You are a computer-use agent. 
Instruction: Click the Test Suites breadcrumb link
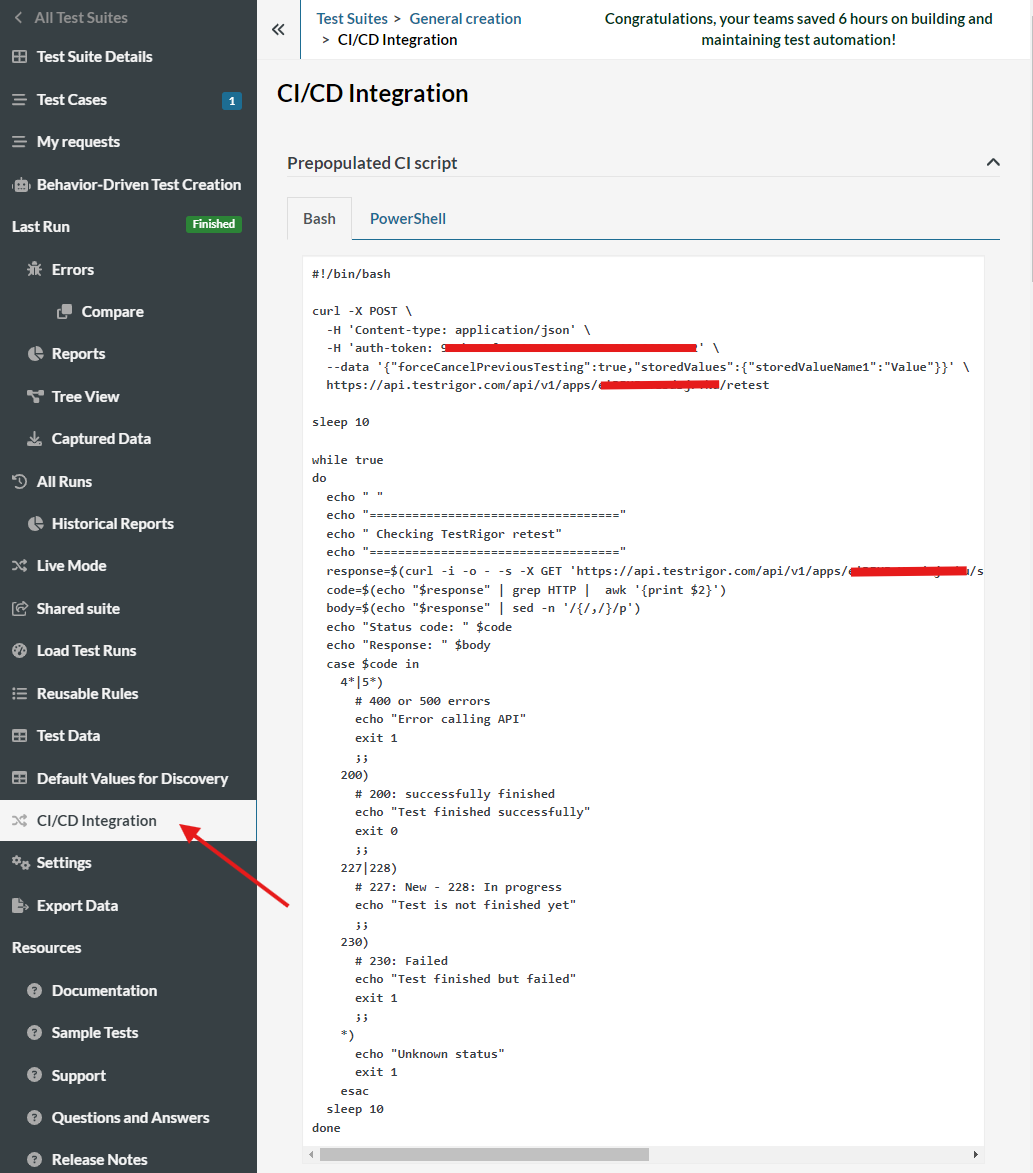point(350,18)
